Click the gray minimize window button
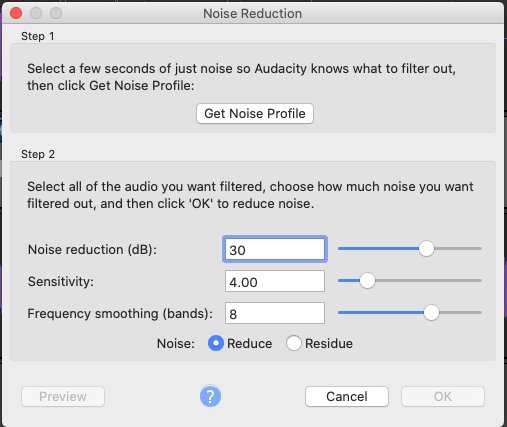This screenshot has width=507, height=427. (36, 13)
